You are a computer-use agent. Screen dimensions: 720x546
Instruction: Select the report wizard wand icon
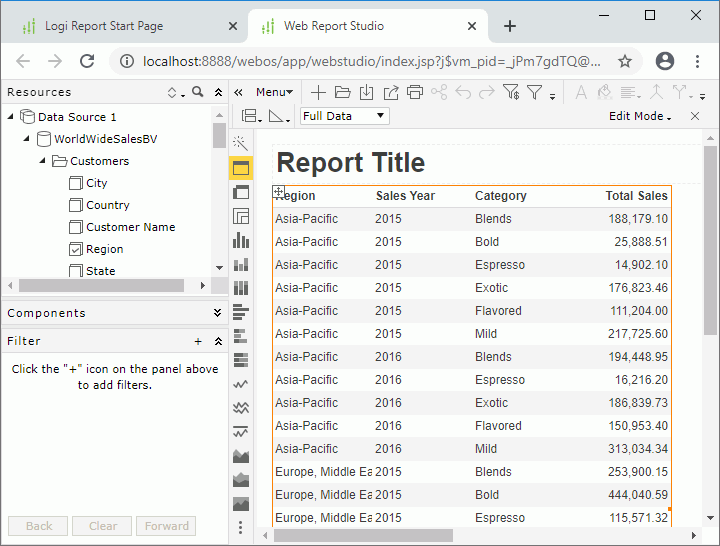pyautogui.click(x=240, y=144)
